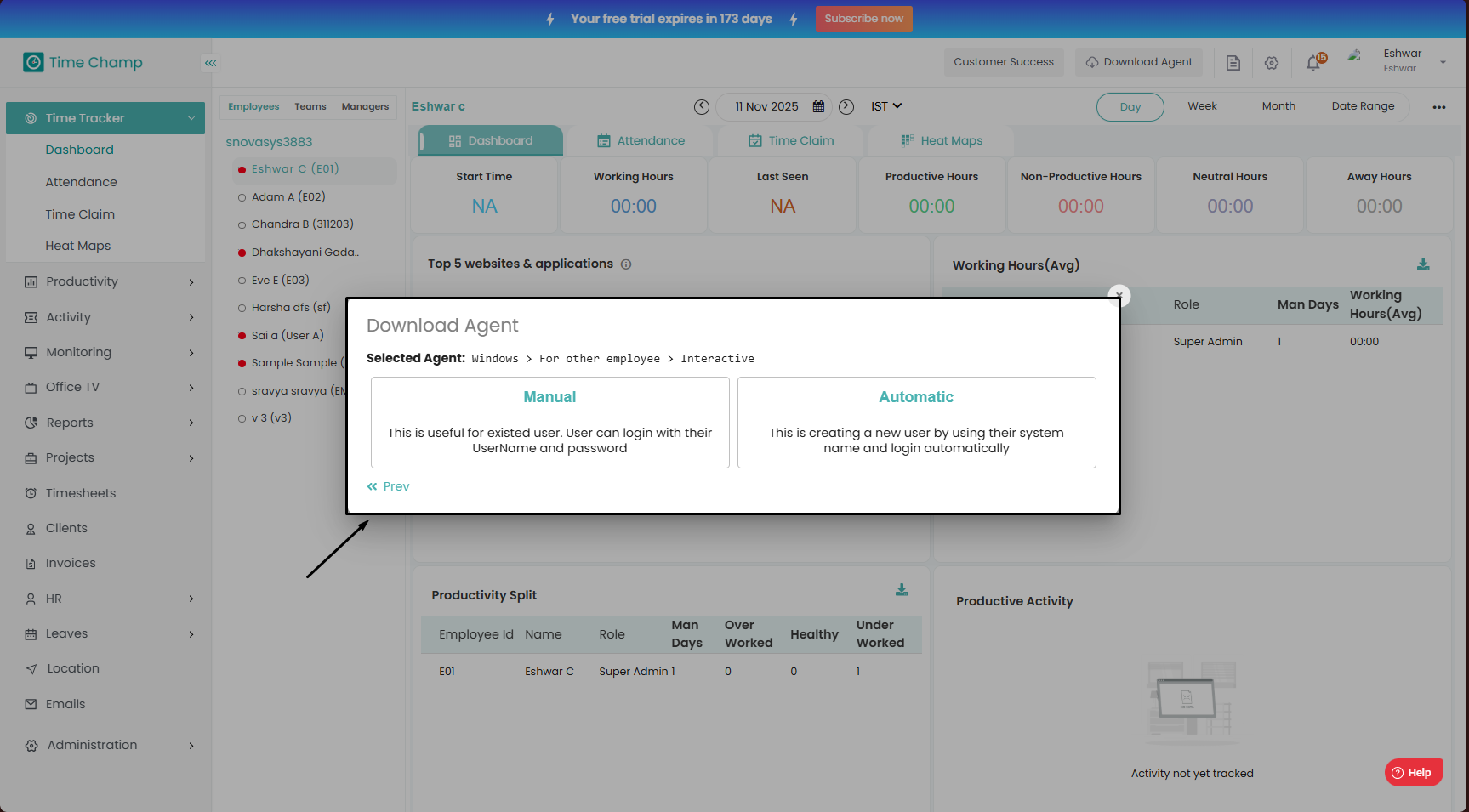Switch to the Attendance tab

(x=641, y=141)
